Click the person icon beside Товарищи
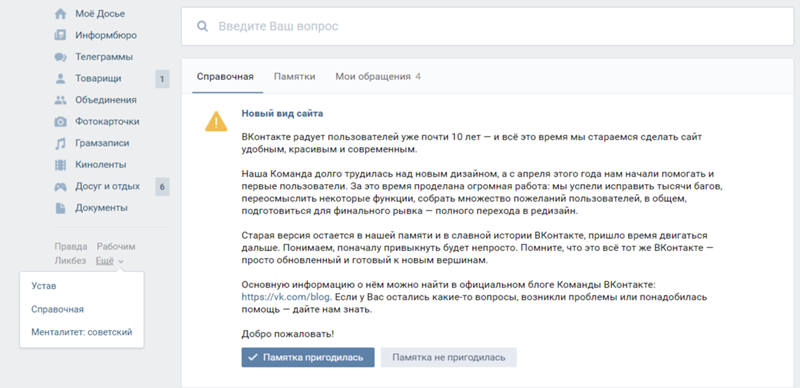 tap(60, 79)
